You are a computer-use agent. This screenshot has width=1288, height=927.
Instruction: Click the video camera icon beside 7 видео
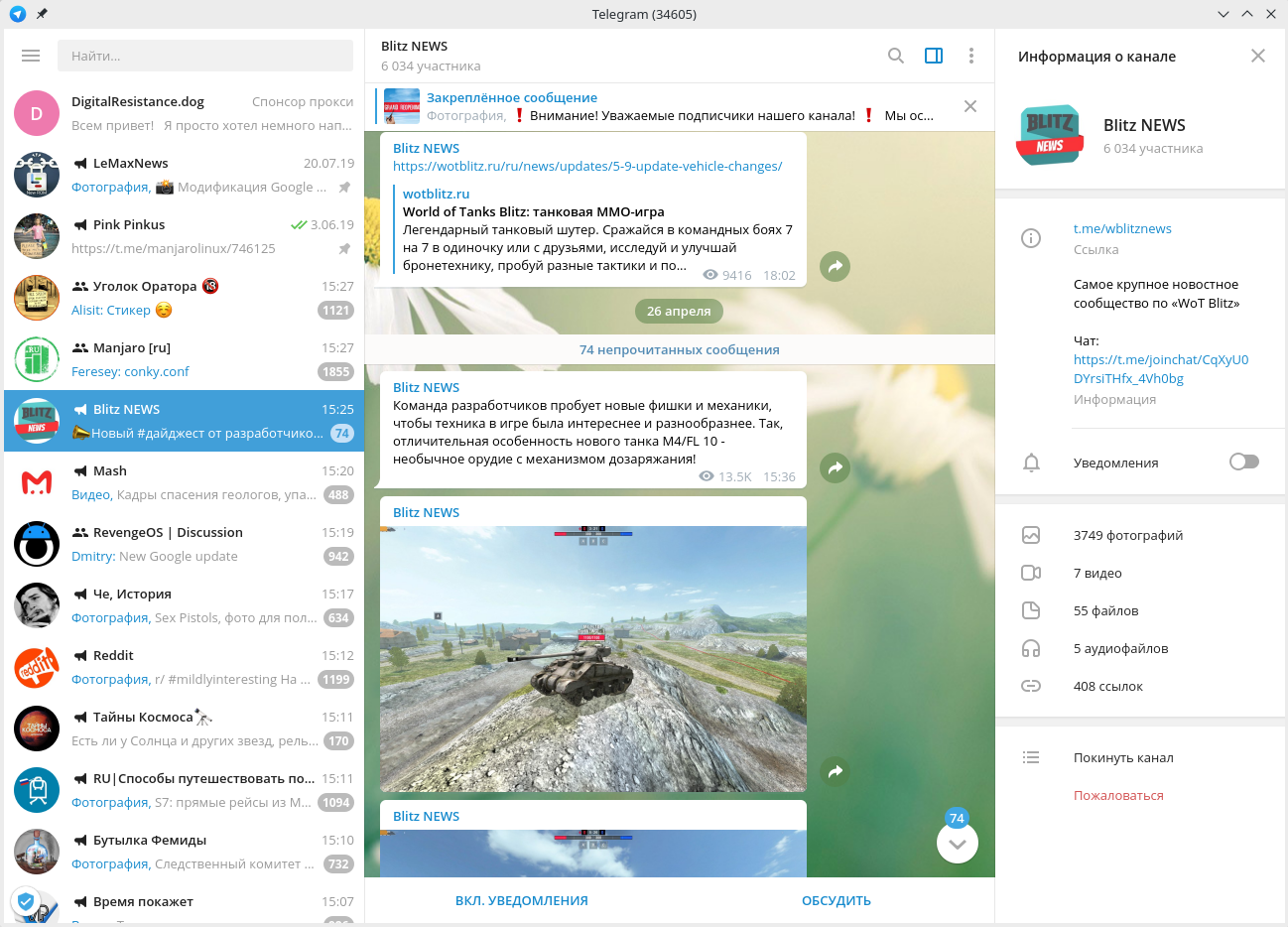point(1031,573)
